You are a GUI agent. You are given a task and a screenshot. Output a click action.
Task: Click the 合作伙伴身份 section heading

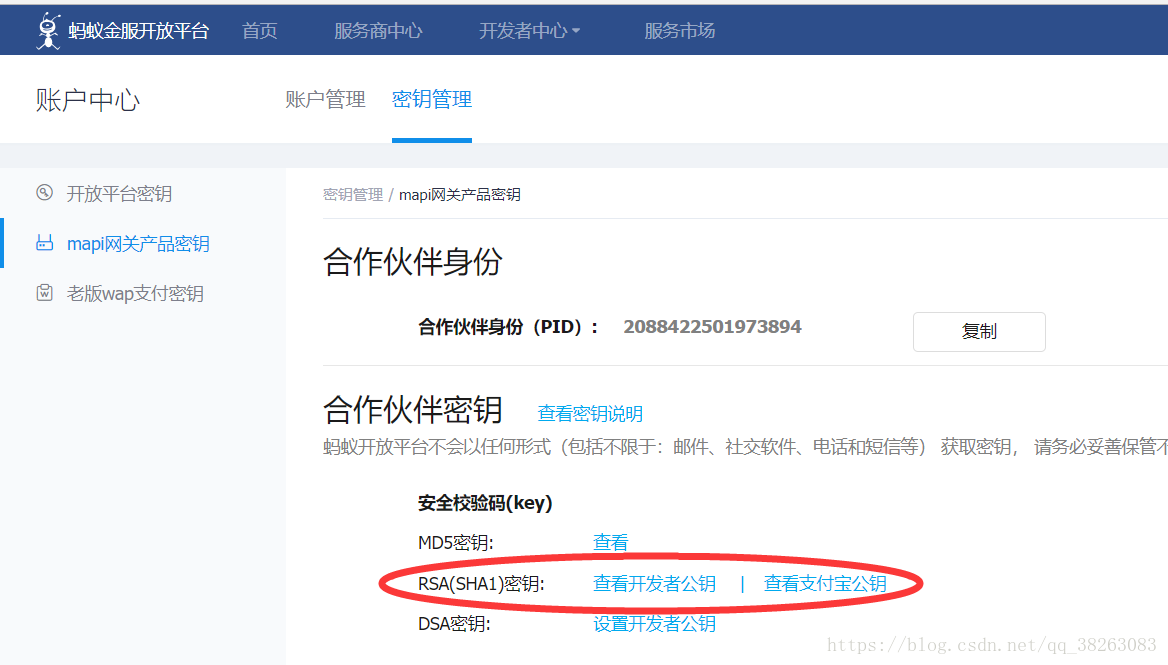(413, 262)
